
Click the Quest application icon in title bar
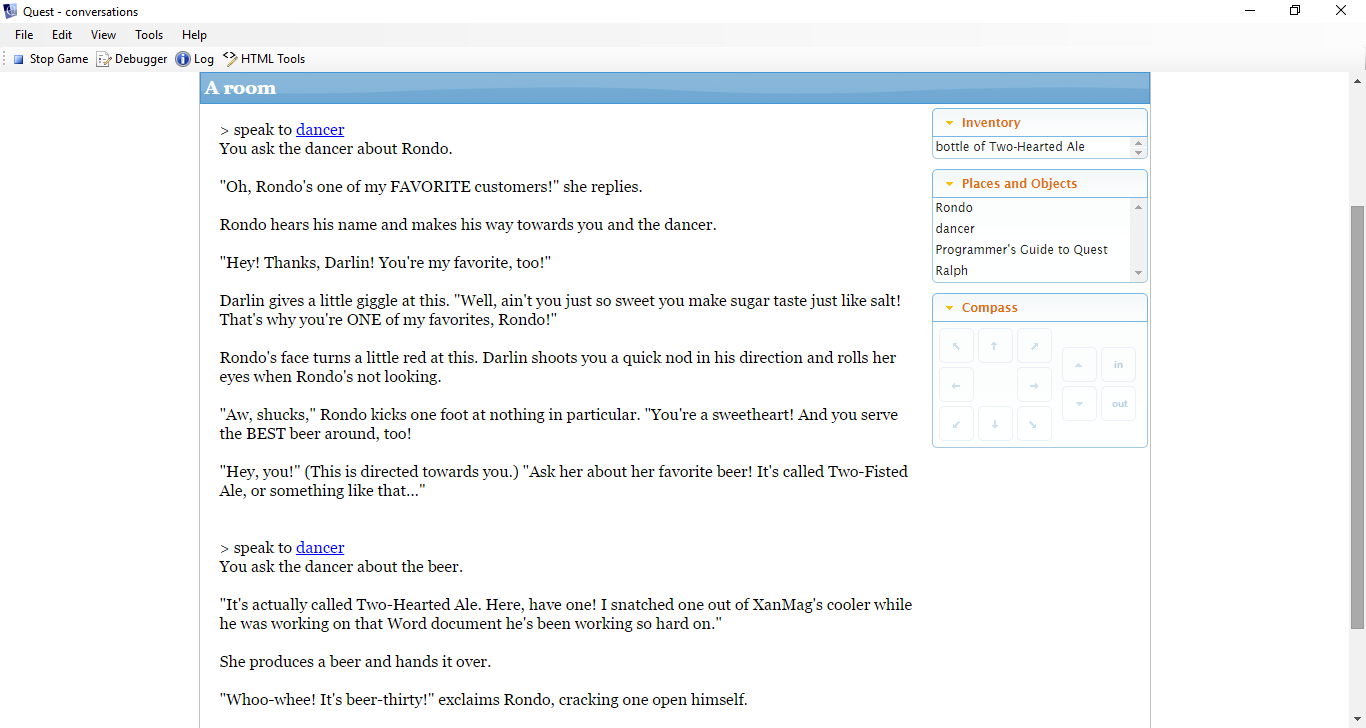11,11
